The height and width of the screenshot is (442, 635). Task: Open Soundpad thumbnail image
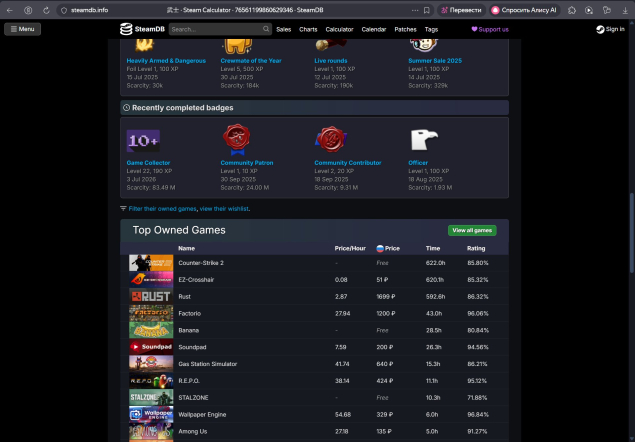click(x=151, y=347)
